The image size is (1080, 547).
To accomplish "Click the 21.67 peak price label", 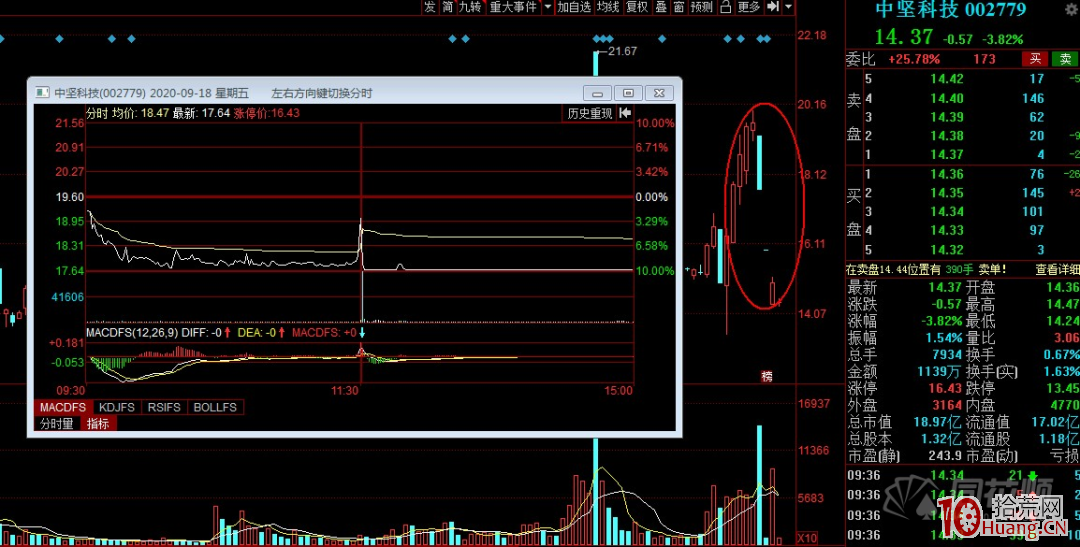I will [x=622, y=51].
